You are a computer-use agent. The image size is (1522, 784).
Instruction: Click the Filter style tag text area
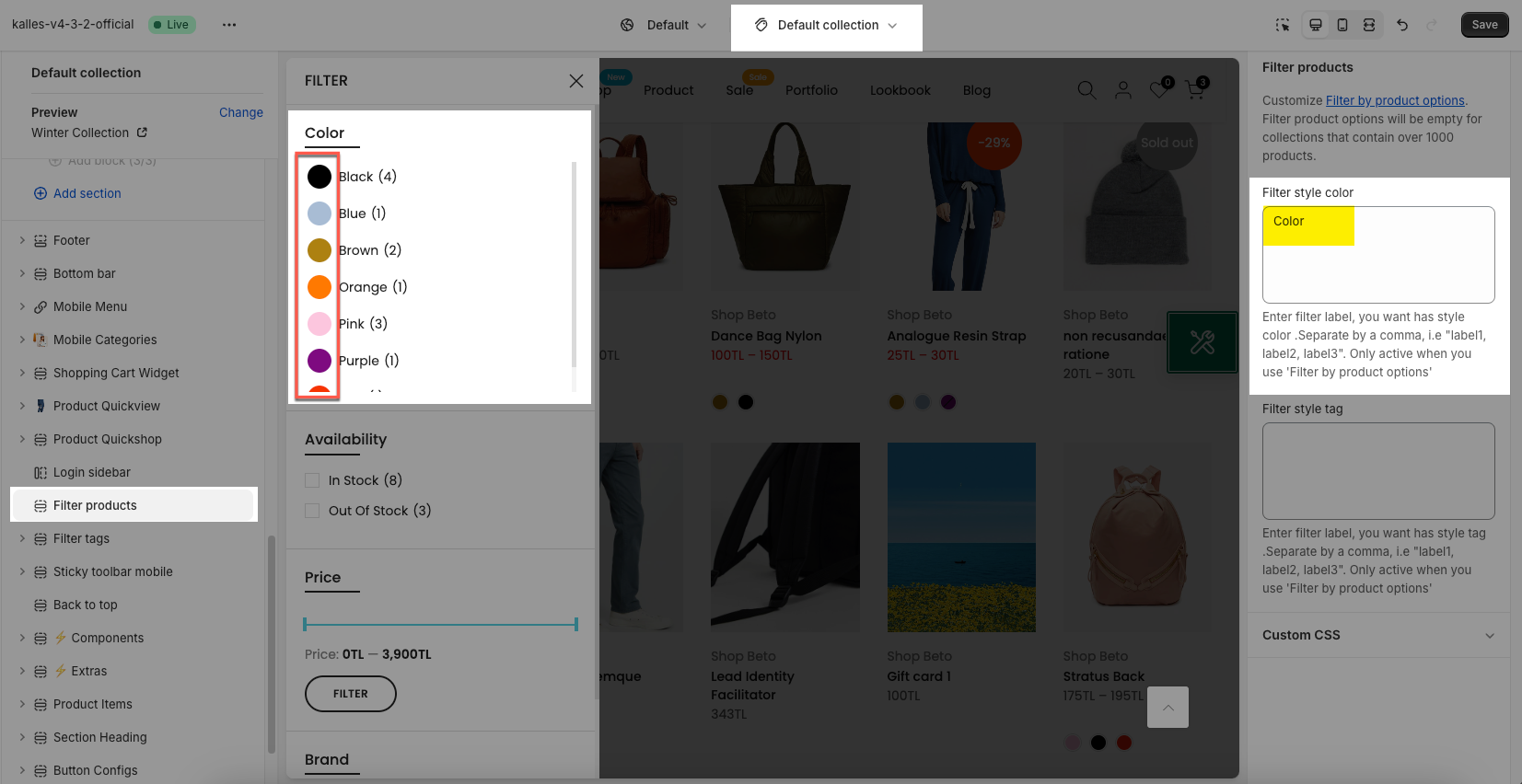(x=1378, y=471)
